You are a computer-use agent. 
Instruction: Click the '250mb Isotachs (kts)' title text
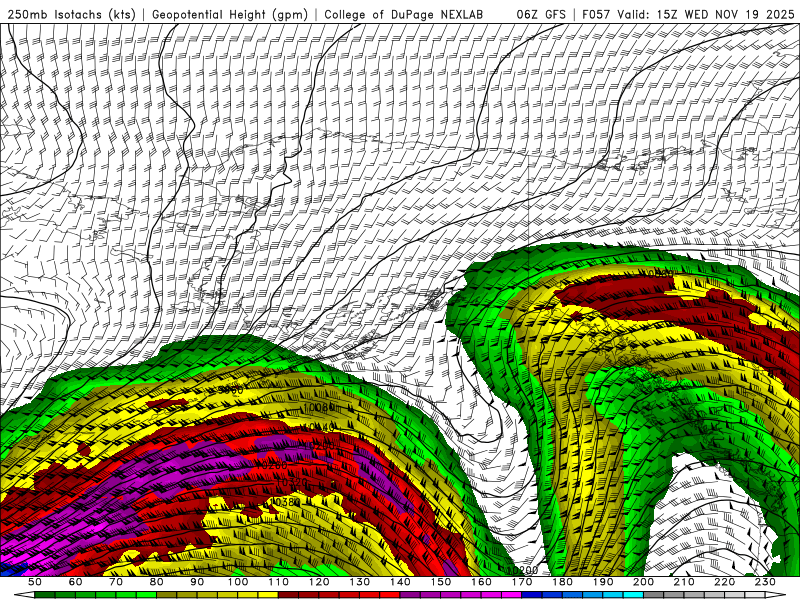click(71, 14)
